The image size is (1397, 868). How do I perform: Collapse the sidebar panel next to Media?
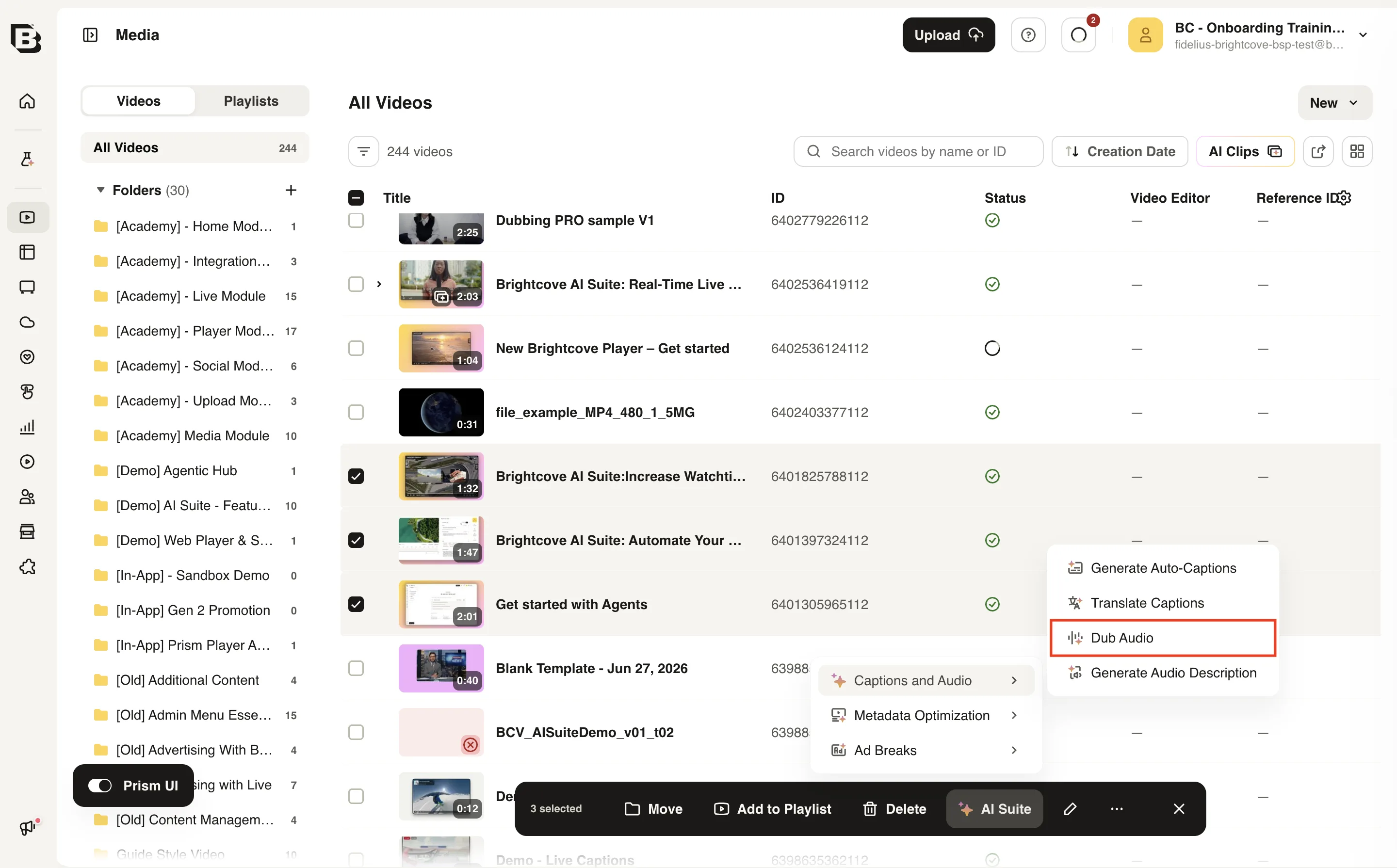click(90, 35)
